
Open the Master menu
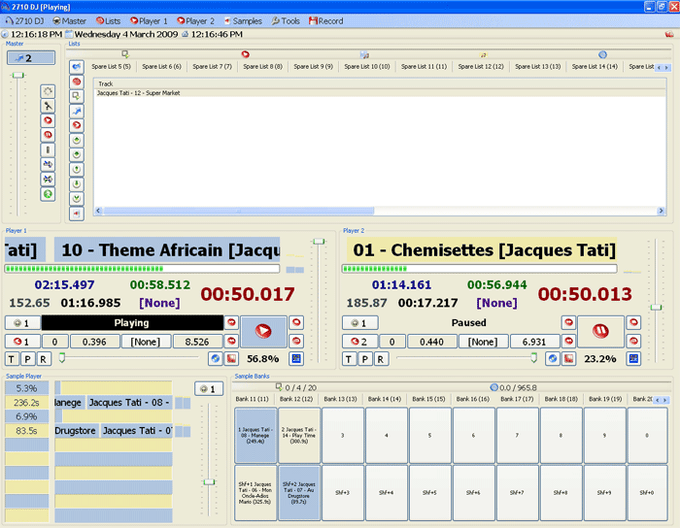[x=69, y=21]
